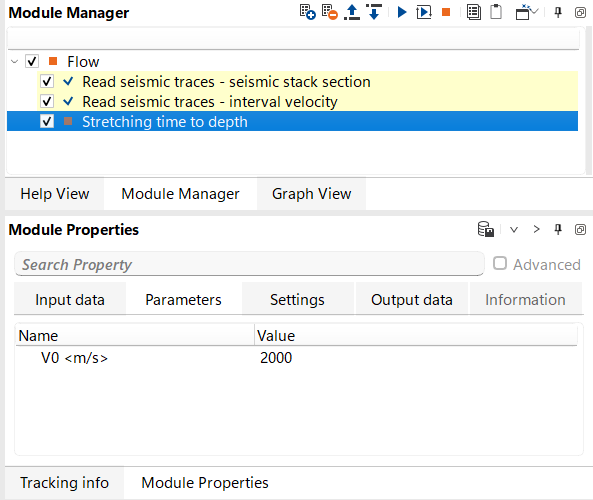
Task: Enable the Advanced checkbox
Action: (500, 263)
